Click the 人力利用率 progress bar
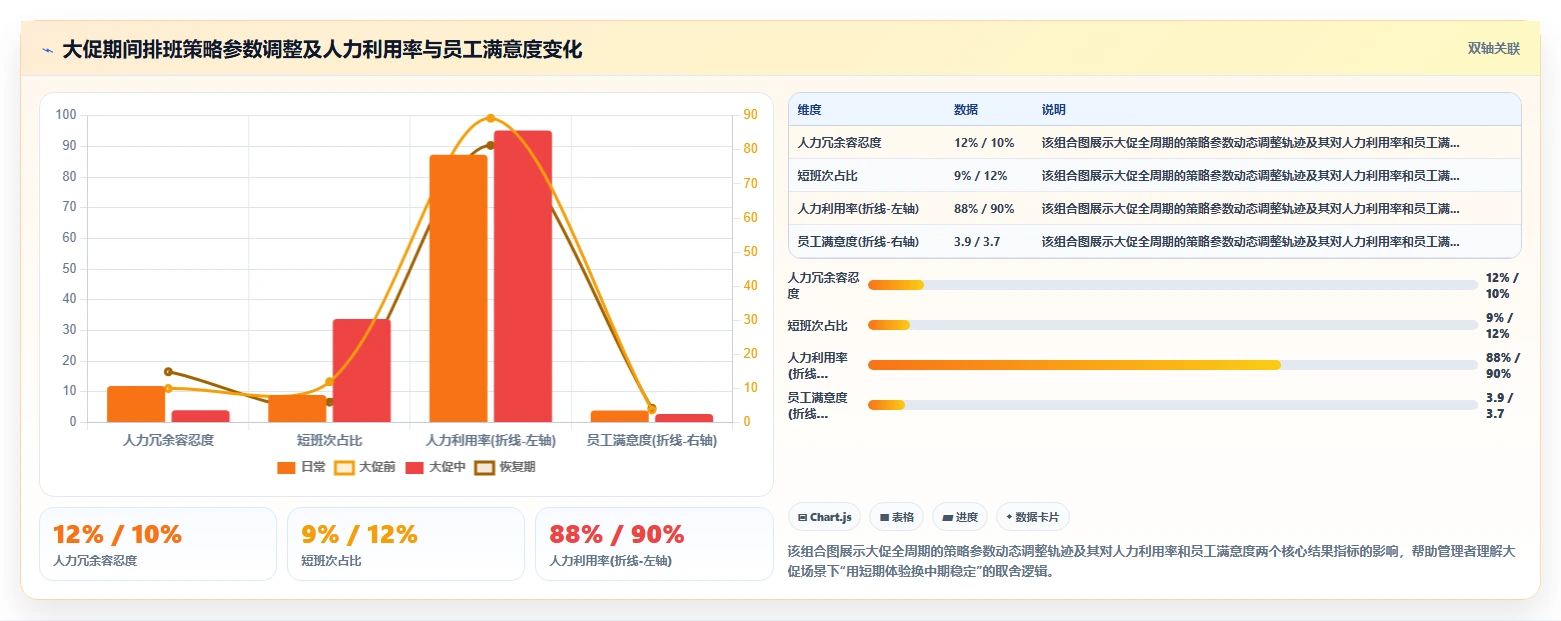This screenshot has height=621, width=1561. (1173, 365)
